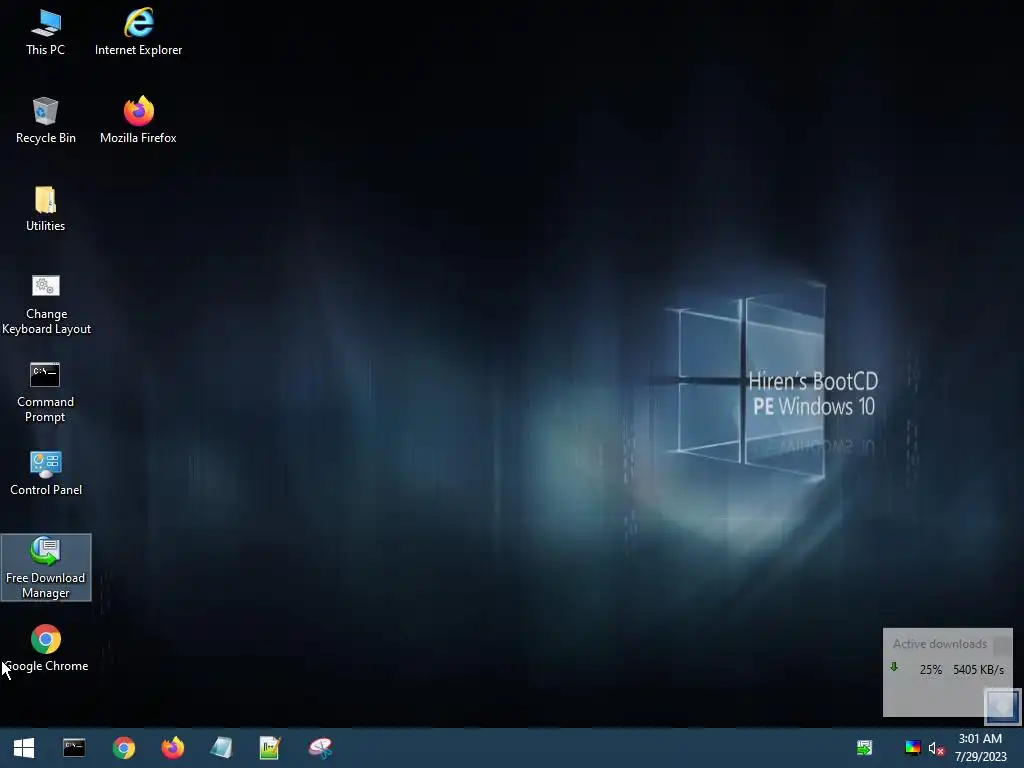Click the floating drop box square
Image resolution: width=1024 pixels, height=768 pixels.
1002,706
